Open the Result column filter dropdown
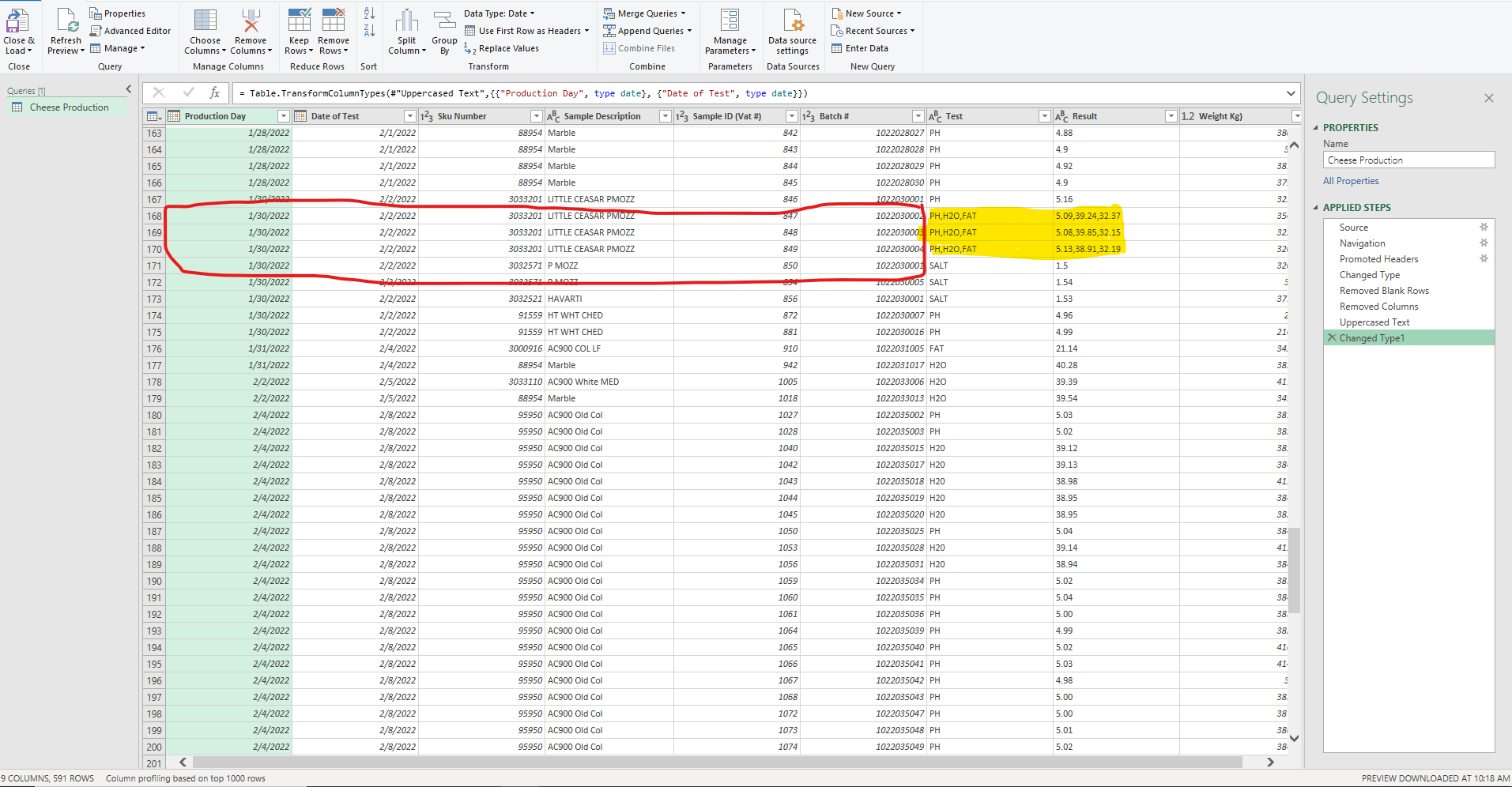The width and height of the screenshot is (1512, 787). click(1171, 116)
